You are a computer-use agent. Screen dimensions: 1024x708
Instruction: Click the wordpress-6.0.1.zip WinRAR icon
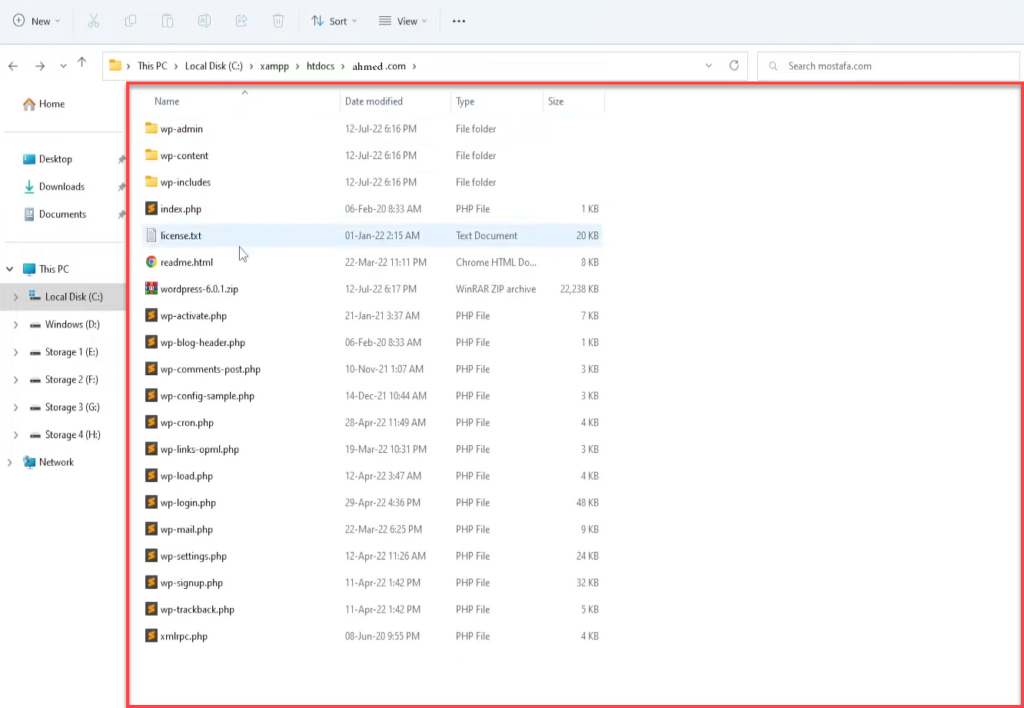(x=152, y=289)
